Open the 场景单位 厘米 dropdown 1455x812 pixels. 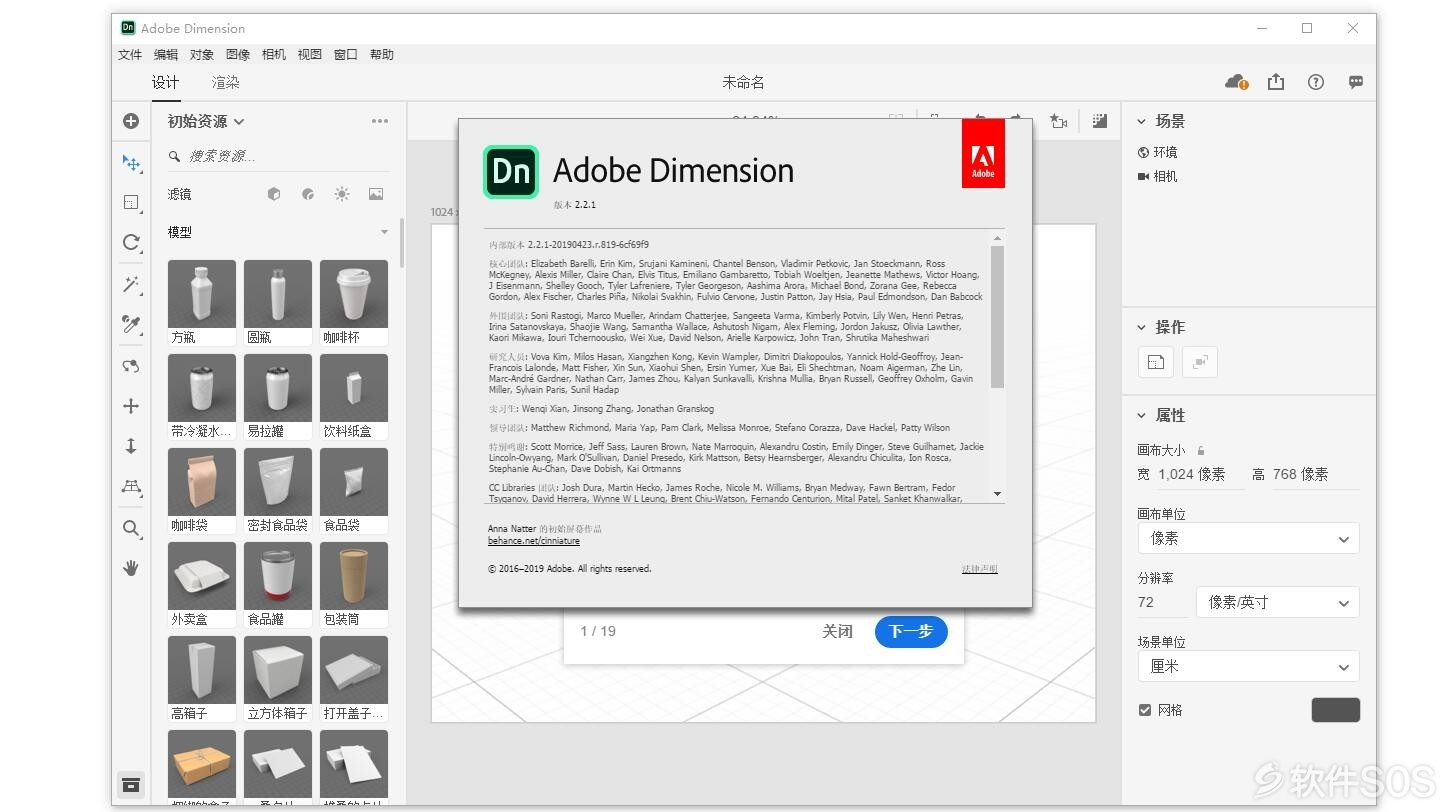click(x=1248, y=666)
